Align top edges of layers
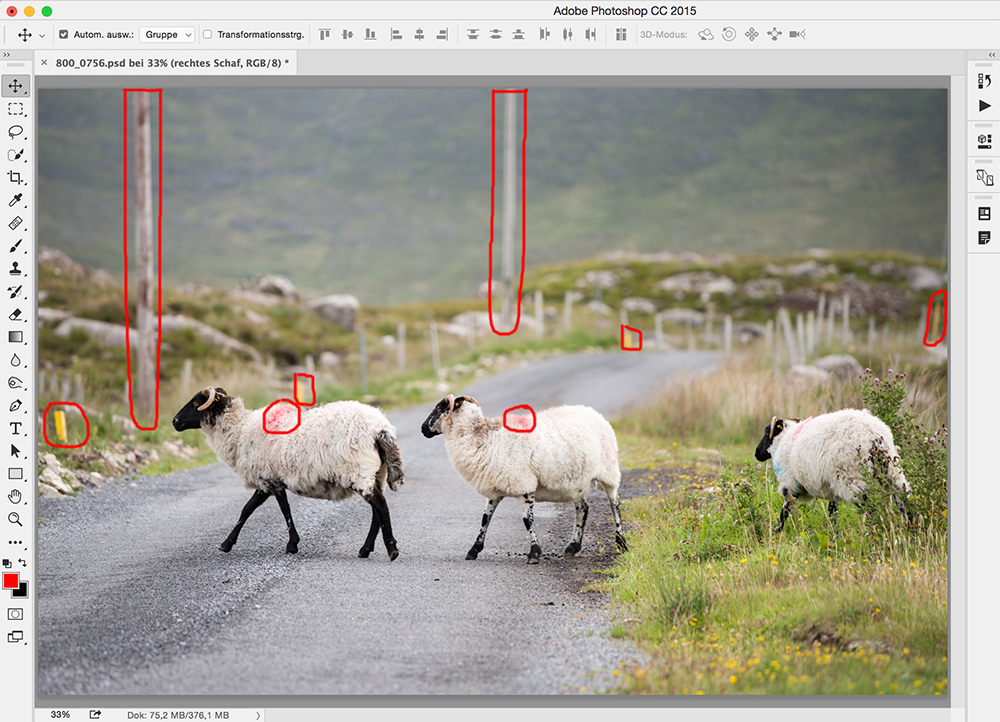Viewport: 1000px width, 722px height. click(325, 34)
